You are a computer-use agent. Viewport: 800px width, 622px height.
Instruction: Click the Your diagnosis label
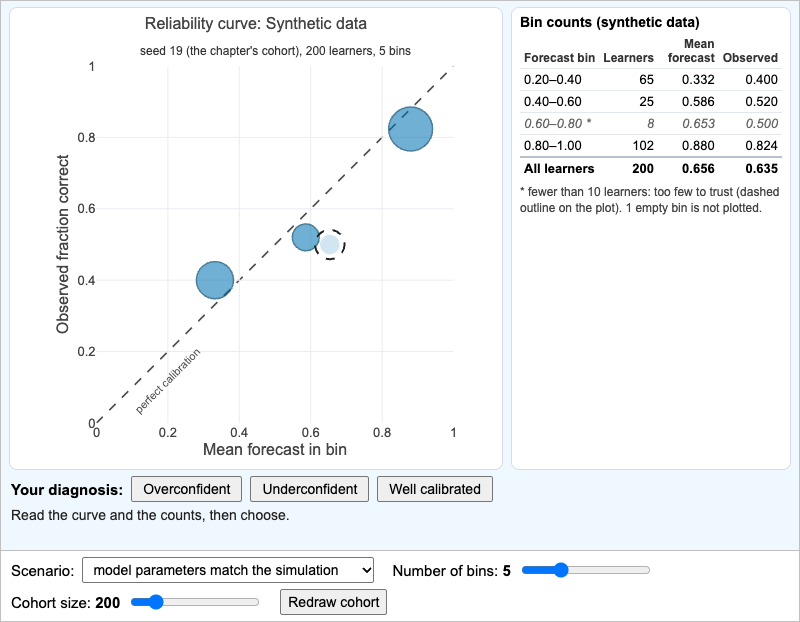[x=67, y=490]
